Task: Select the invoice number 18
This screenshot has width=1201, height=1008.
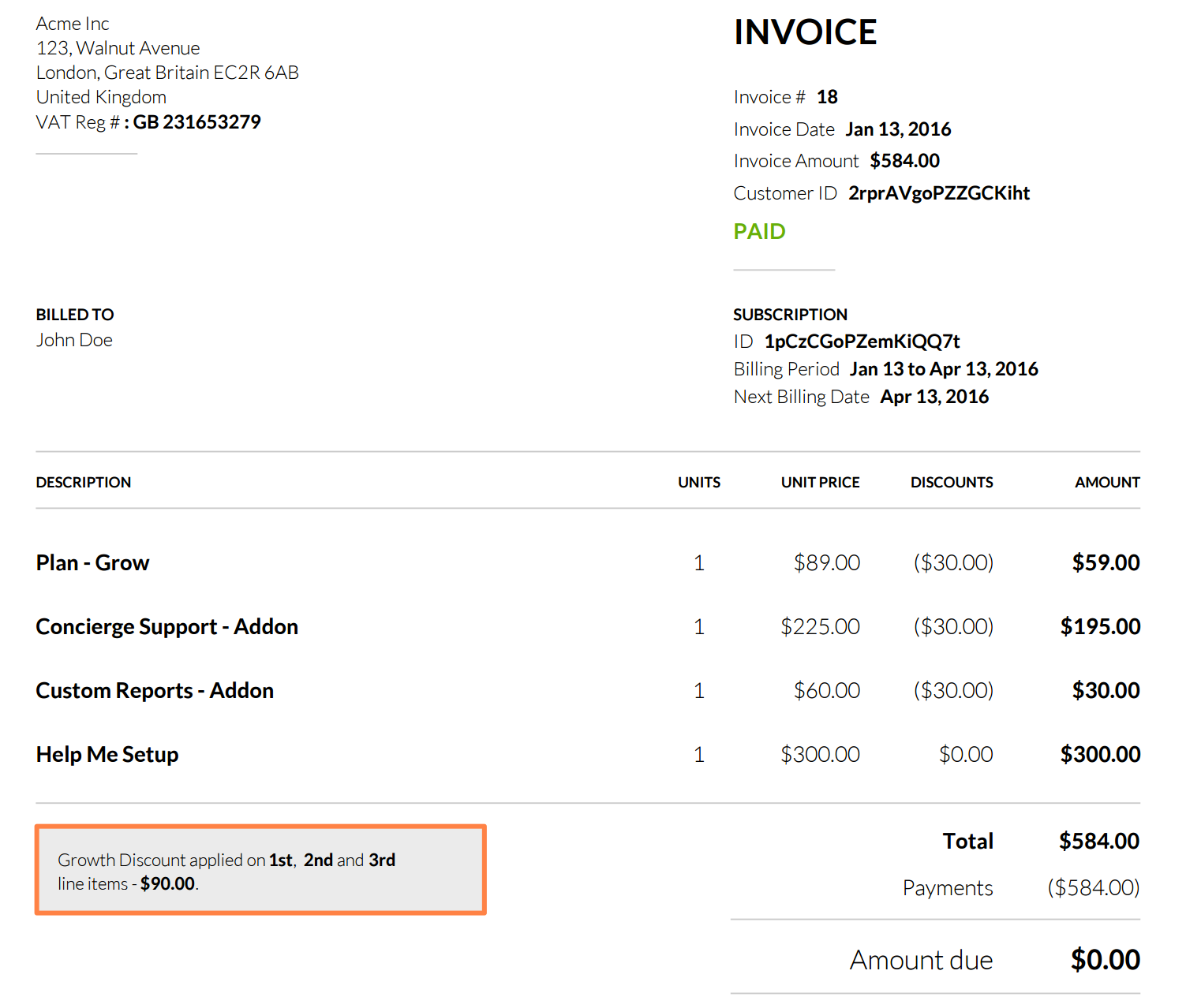Action: (x=827, y=97)
